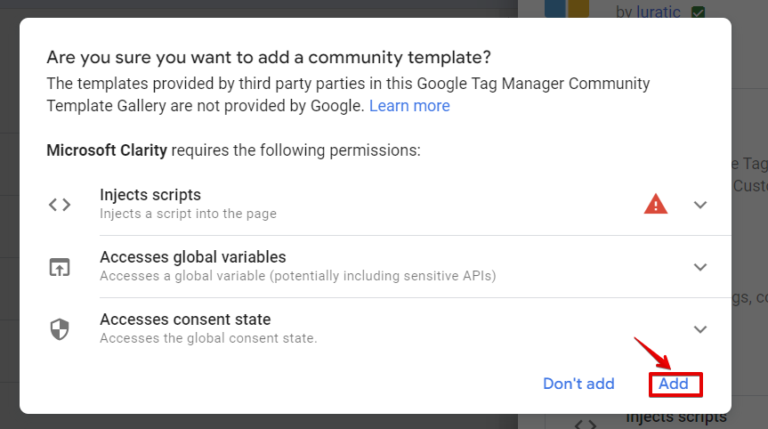Click the green verified checkmark beside luratic
The height and width of the screenshot is (429, 768).
pyautogui.click(x=698, y=12)
